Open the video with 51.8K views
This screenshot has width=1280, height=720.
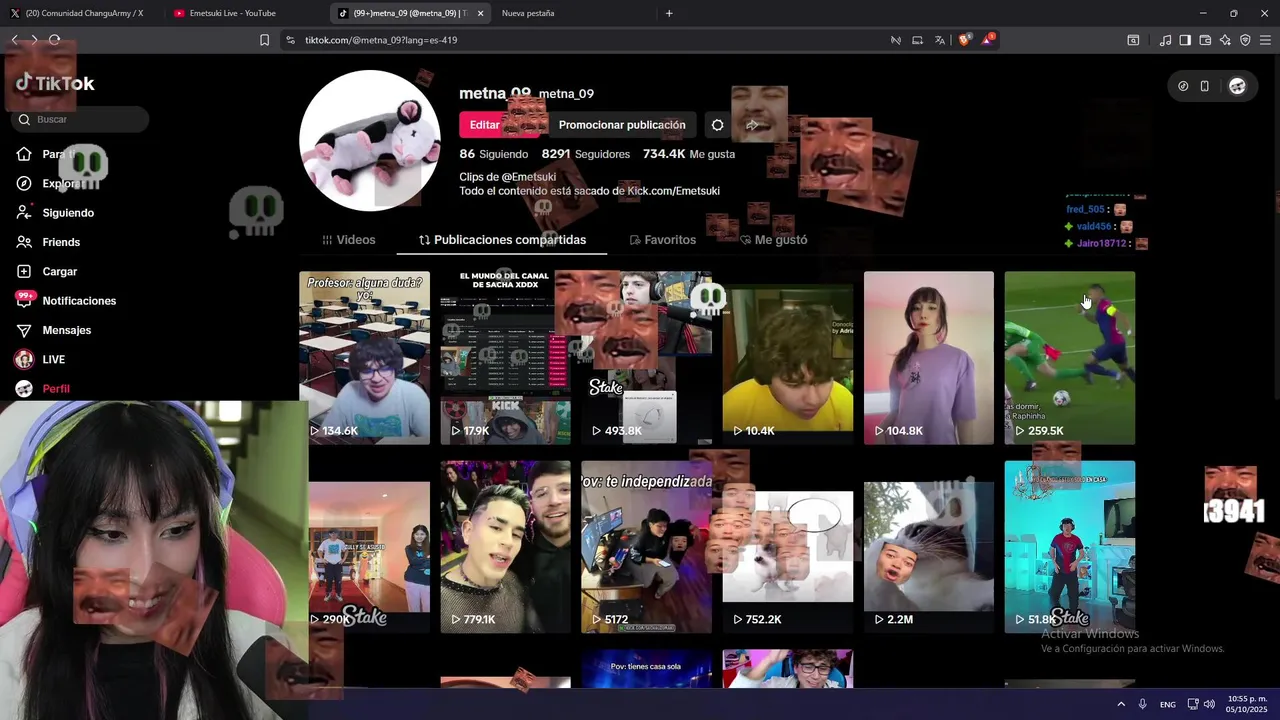tap(1070, 546)
